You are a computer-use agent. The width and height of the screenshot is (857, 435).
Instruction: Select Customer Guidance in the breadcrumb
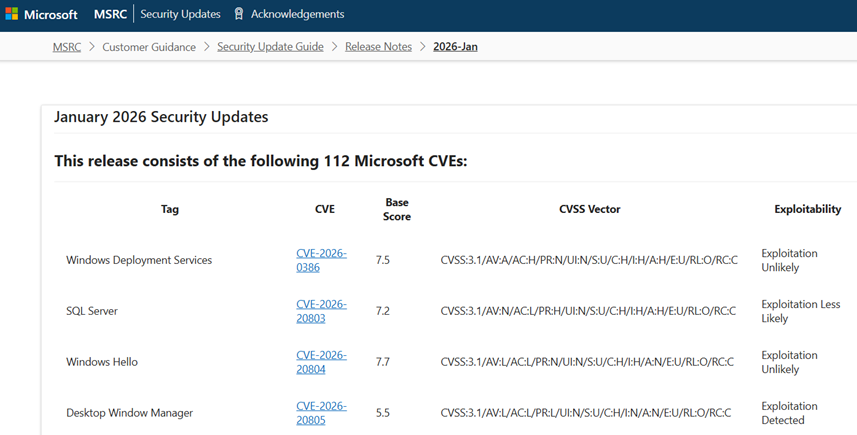coord(149,47)
